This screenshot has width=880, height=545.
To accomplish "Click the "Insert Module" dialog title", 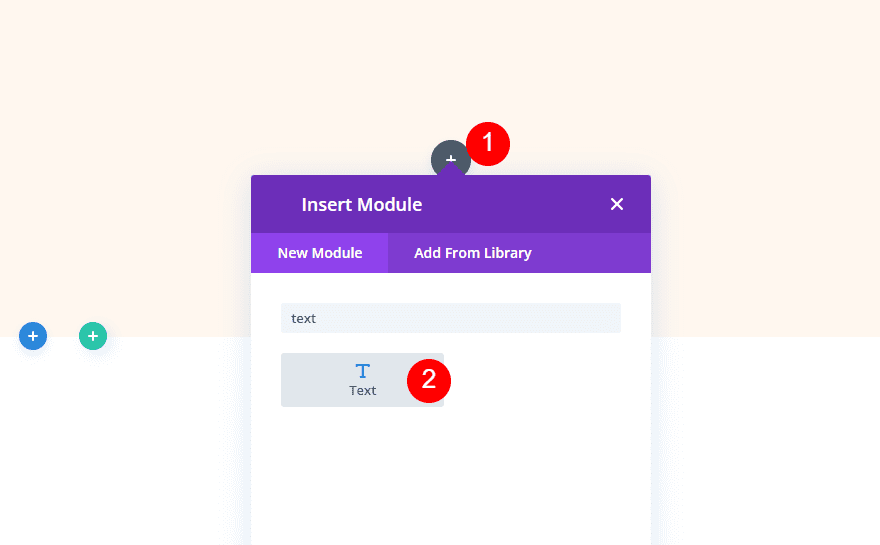I will pyautogui.click(x=361, y=205).
